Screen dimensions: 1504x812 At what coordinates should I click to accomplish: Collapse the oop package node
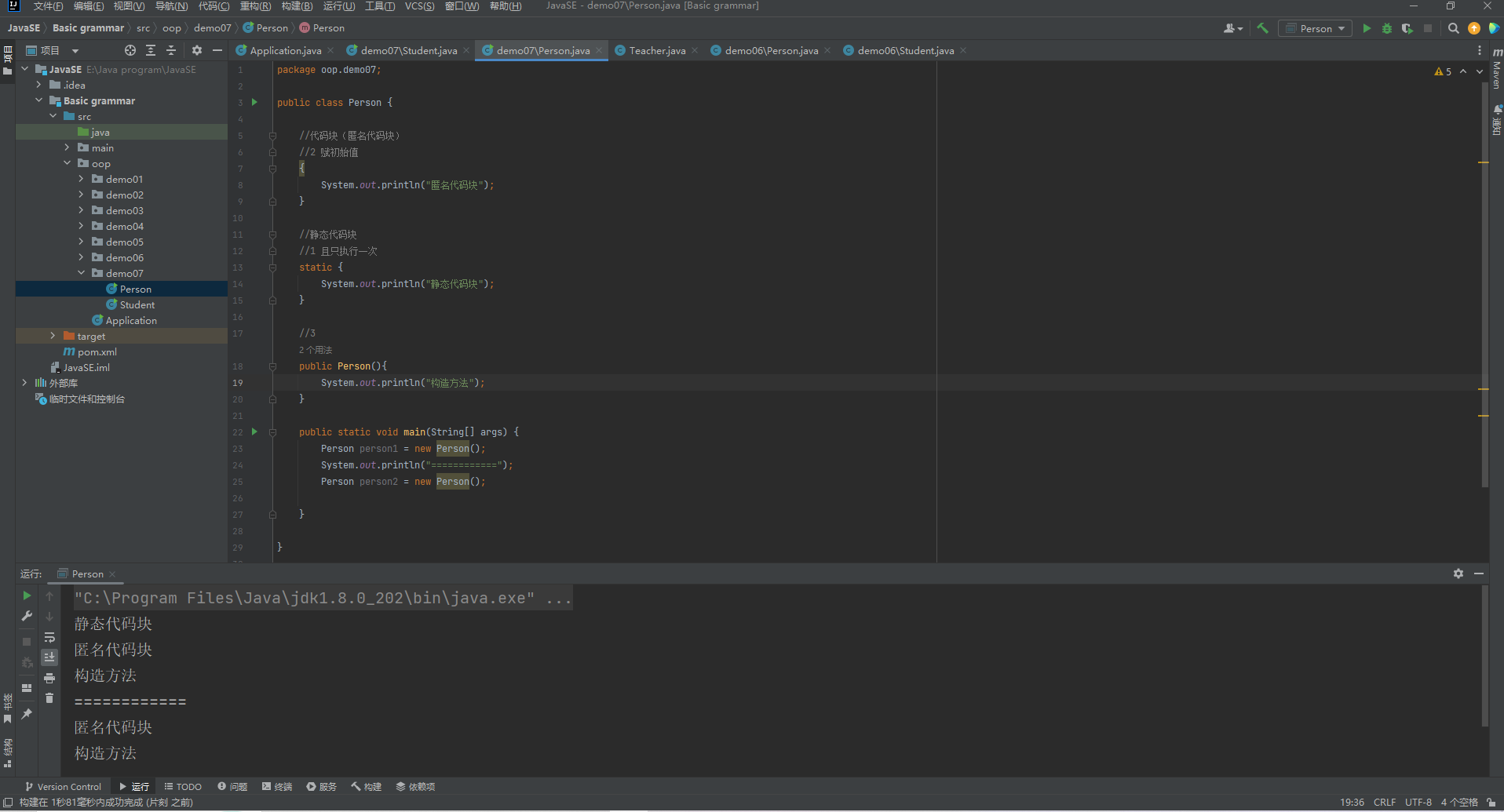tap(67, 163)
